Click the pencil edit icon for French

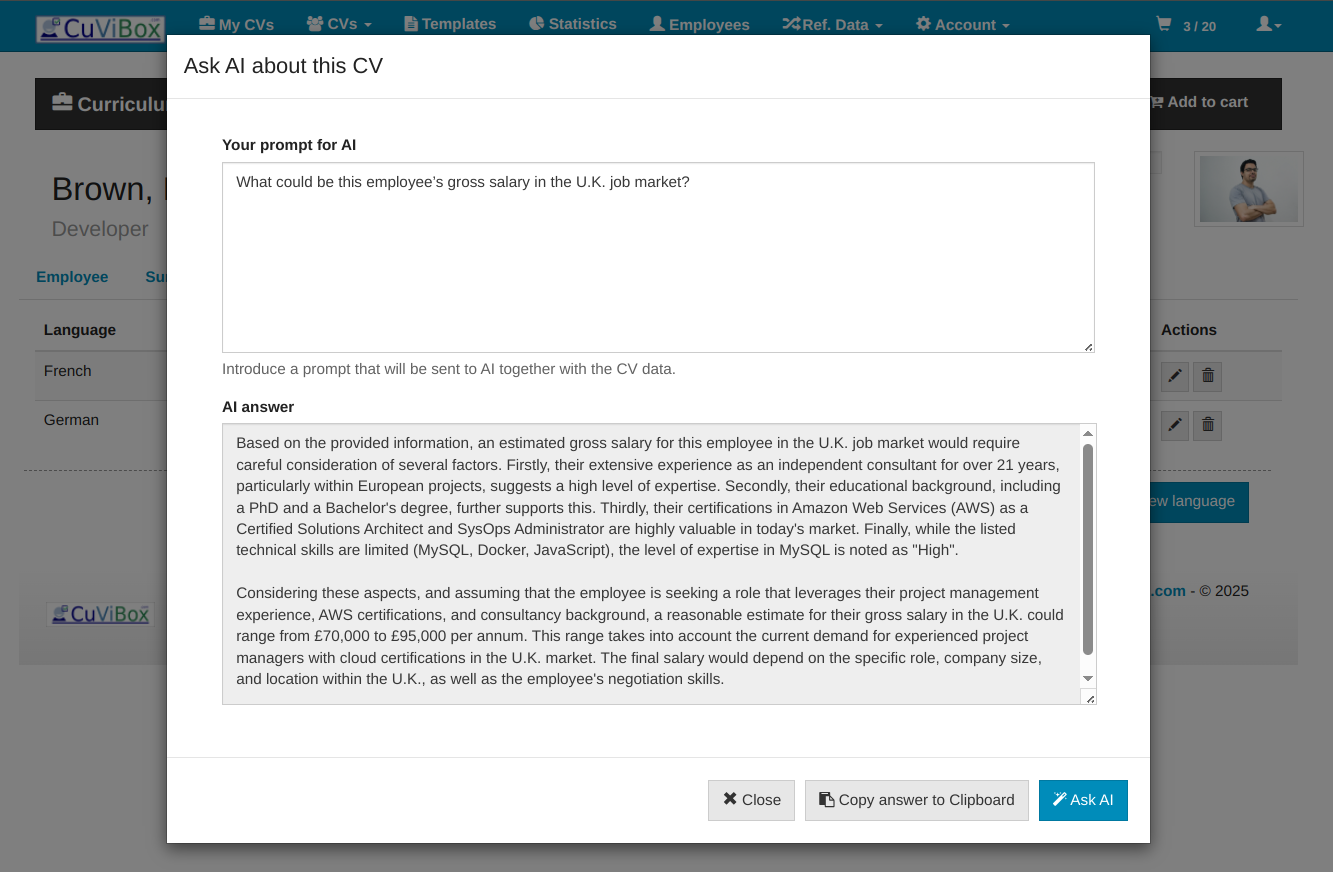pyautogui.click(x=1175, y=377)
